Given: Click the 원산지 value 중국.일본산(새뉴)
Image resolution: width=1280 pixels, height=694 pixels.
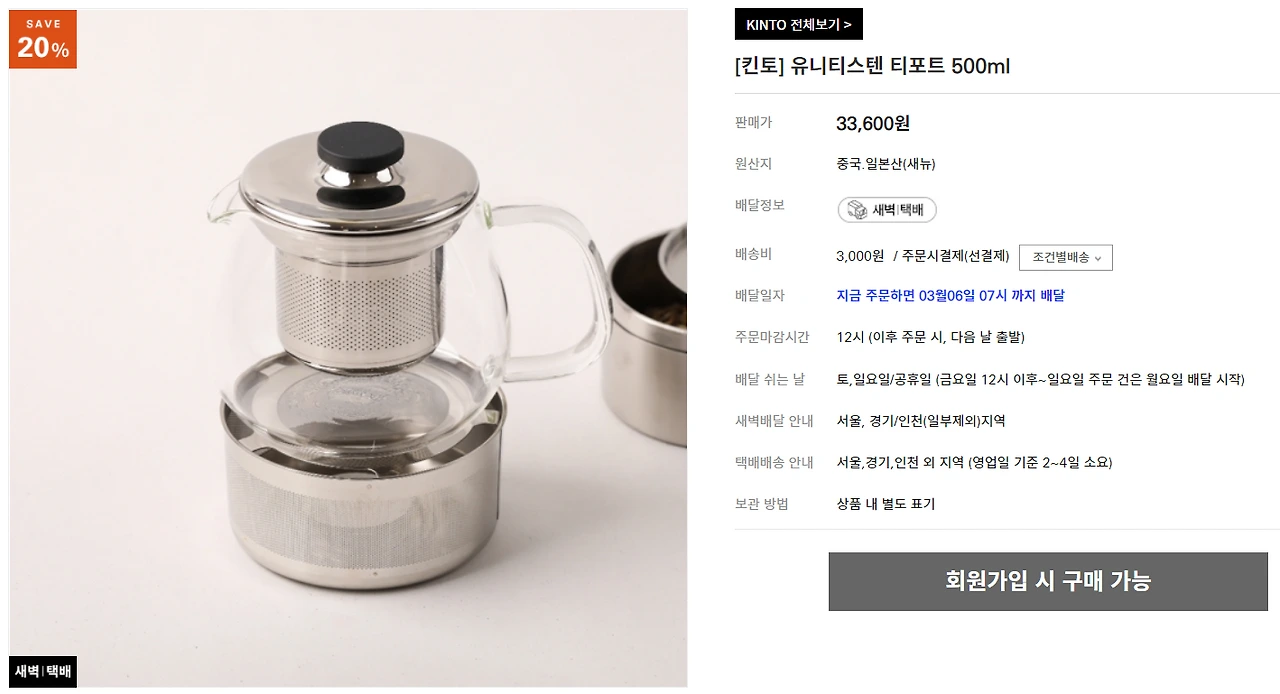Looking at the screenshot, I should 886,164.
